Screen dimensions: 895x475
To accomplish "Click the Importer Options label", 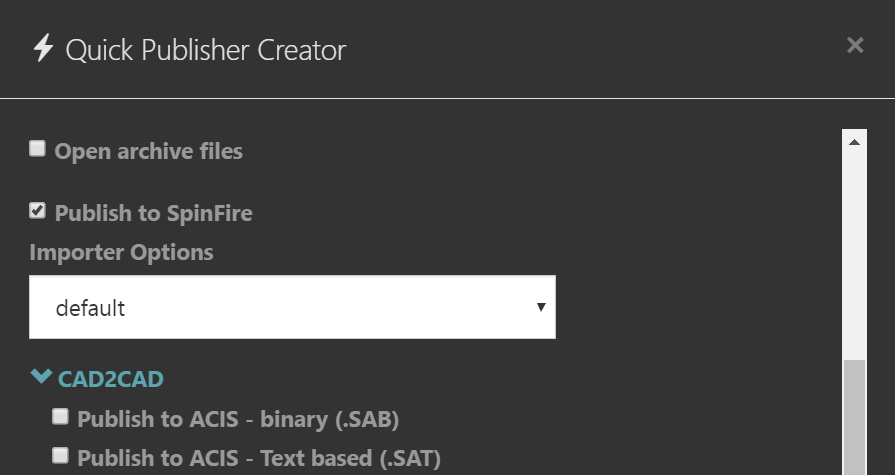I will click(122, 252).
